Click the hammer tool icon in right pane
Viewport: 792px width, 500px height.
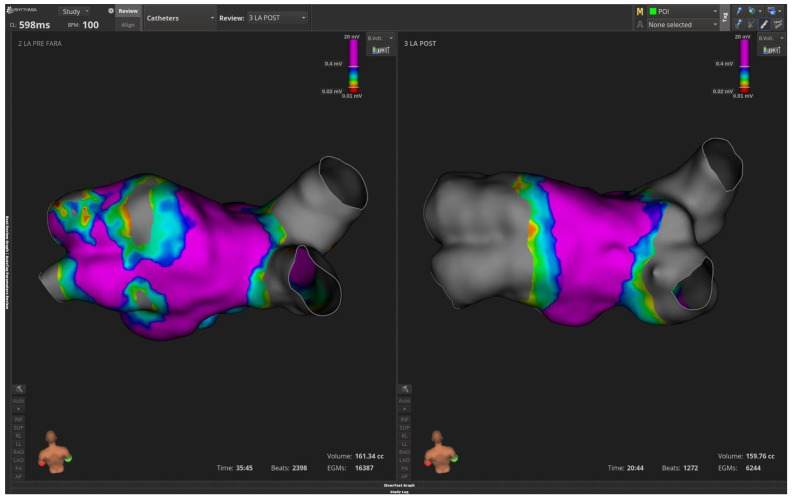[405, 389]
